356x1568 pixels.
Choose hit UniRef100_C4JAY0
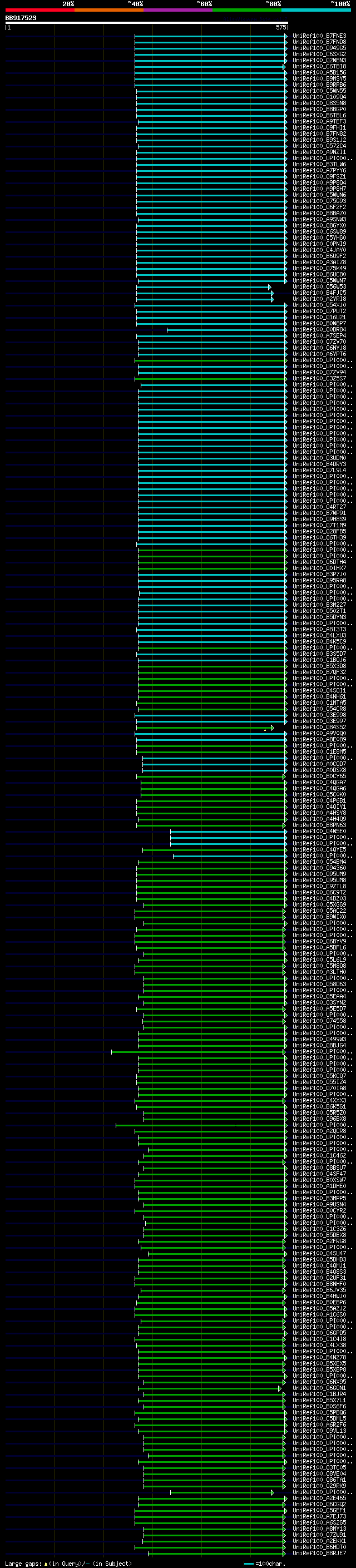tap(319, 250)
